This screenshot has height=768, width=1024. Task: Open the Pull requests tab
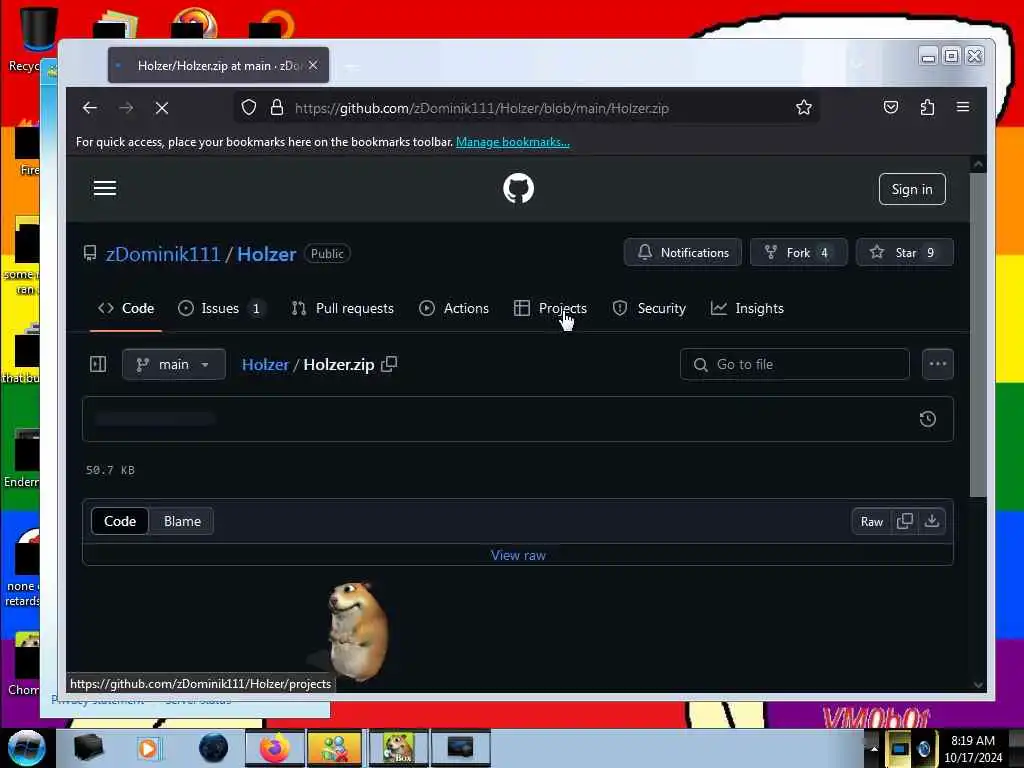pos(343,308)
